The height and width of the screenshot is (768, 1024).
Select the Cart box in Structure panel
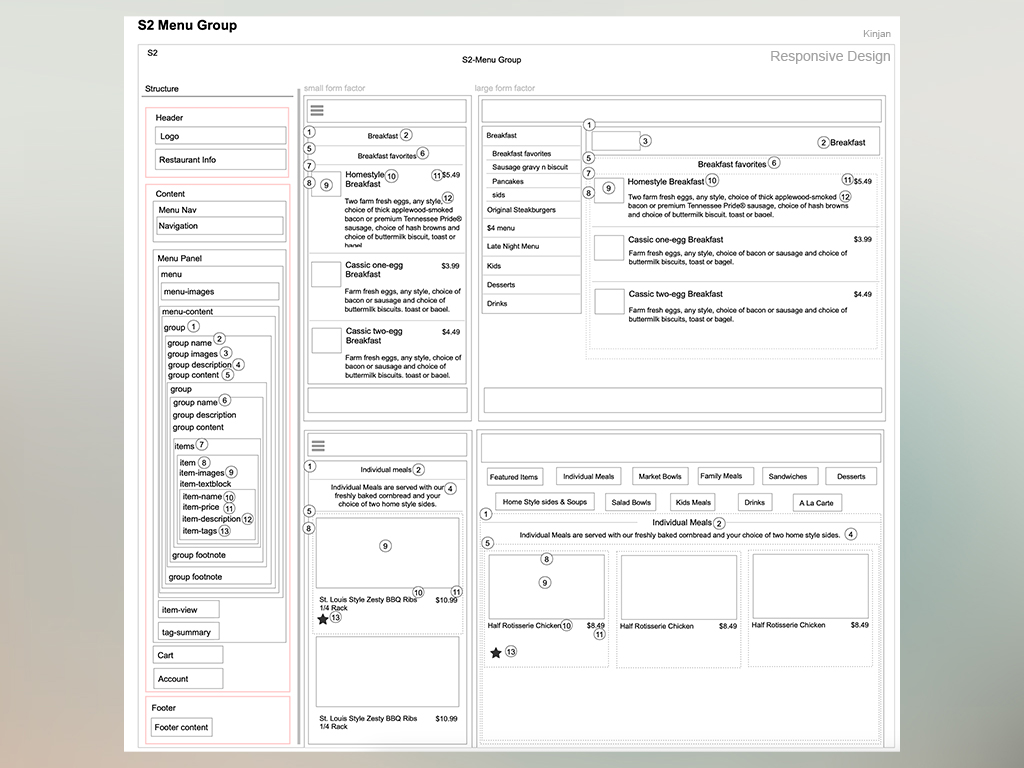pos(188,656)
